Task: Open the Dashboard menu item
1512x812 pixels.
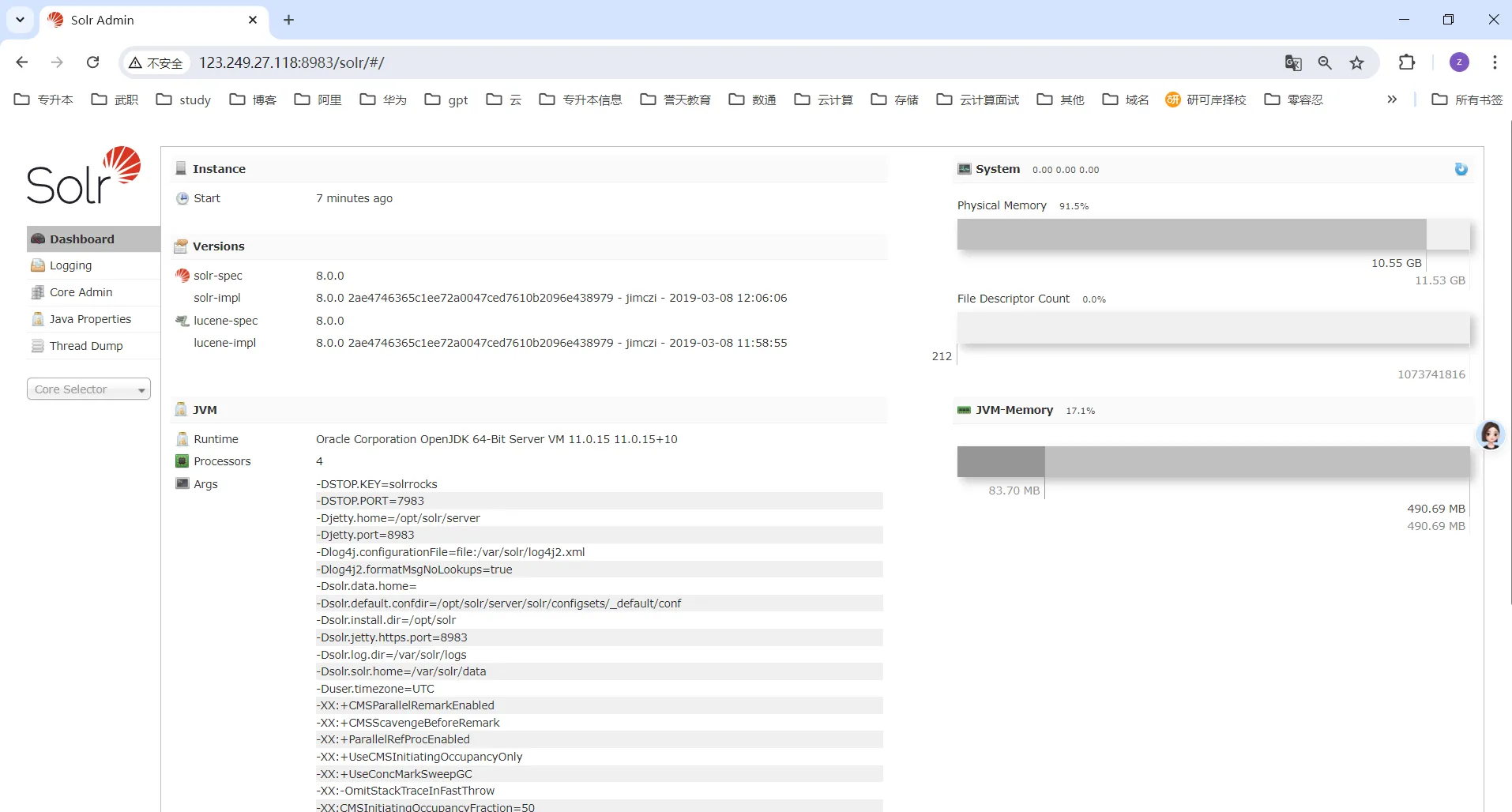Action: 93,239
